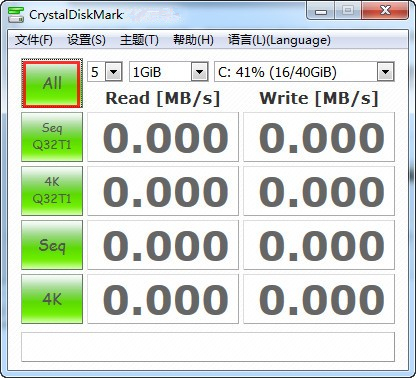This screenshot has width=416, height=378.
Task: Open the 设置(S) menu
Action: (x=86, y=40)
